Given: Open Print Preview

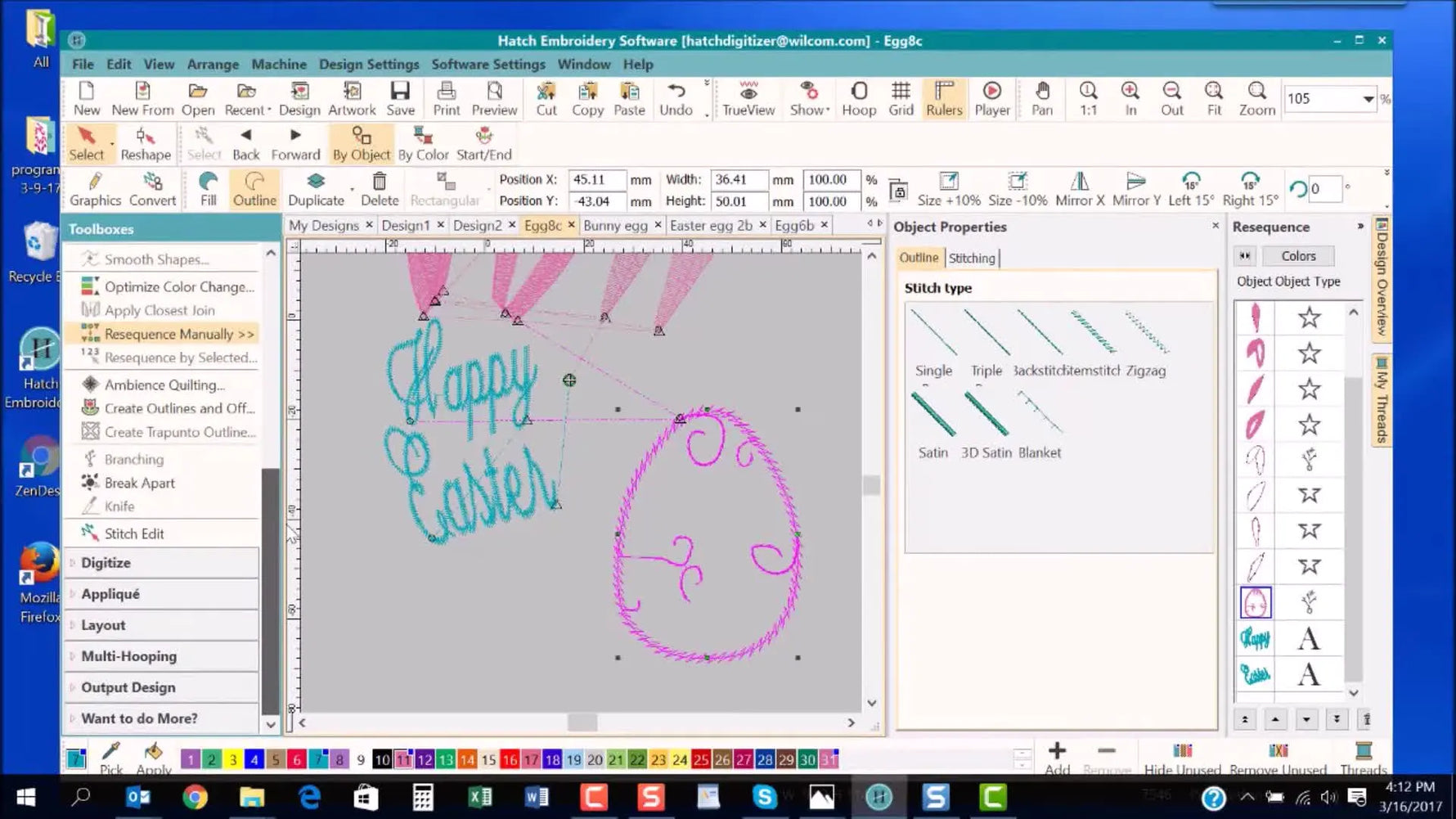Looking at the screenshot, I should (x=494, y=99).
